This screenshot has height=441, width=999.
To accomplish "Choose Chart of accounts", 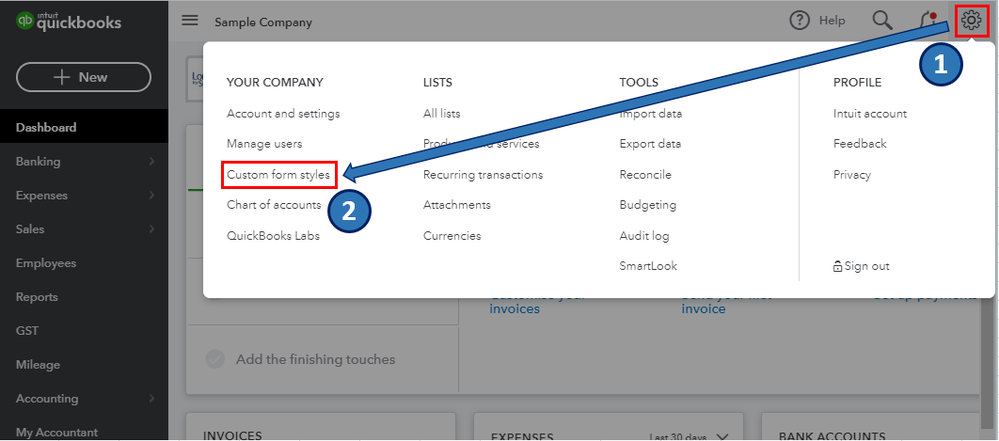I will pos(274,205).
